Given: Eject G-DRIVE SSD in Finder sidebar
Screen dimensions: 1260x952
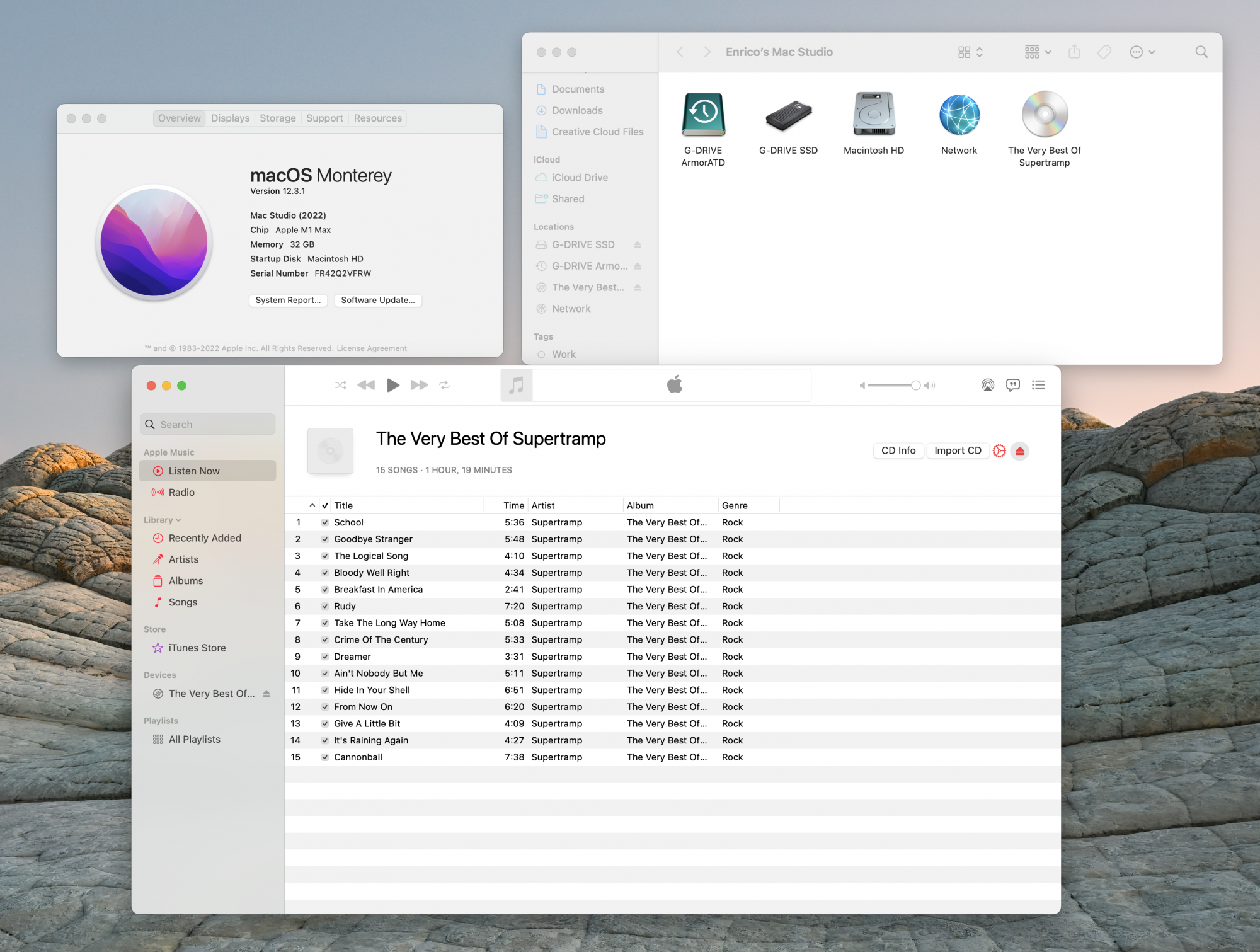Looking at the screenshot, I should click(638, 244).
